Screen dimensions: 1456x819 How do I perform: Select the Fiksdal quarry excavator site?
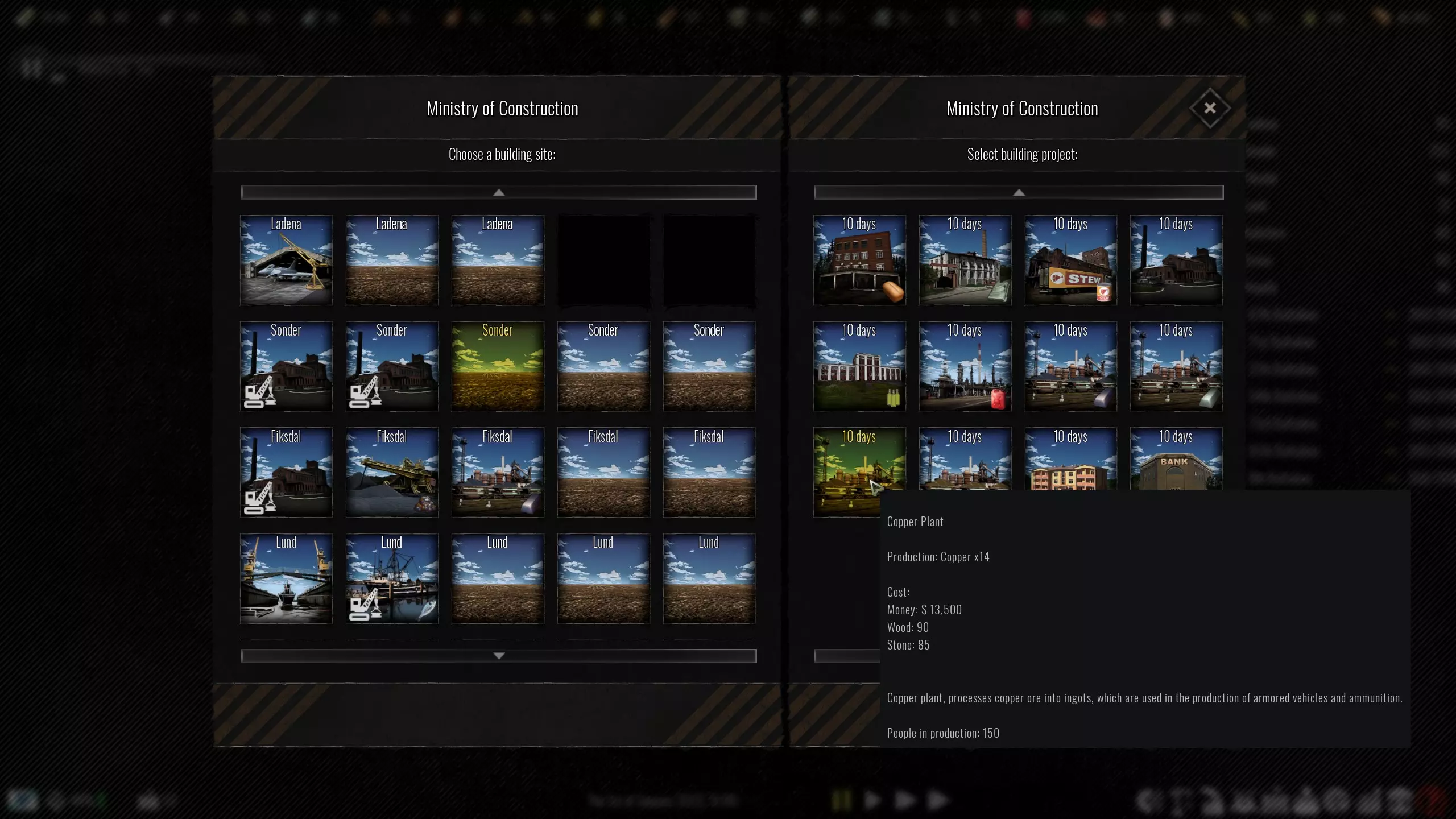tap(392, 472)
